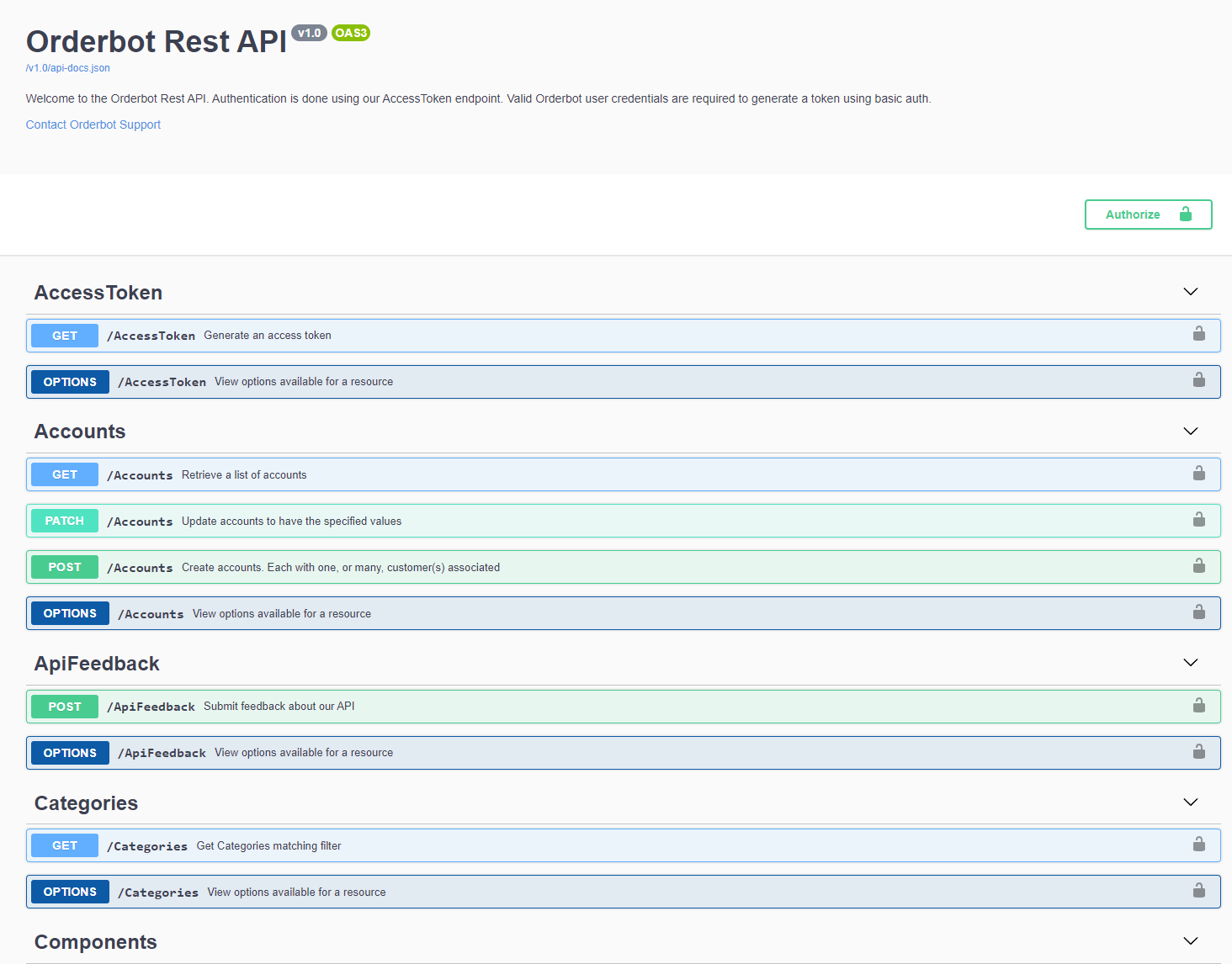Click the v1.0 version badge
Image resolution: width=1232 pixels, height=964 pixels.
(x=309, y=33)
